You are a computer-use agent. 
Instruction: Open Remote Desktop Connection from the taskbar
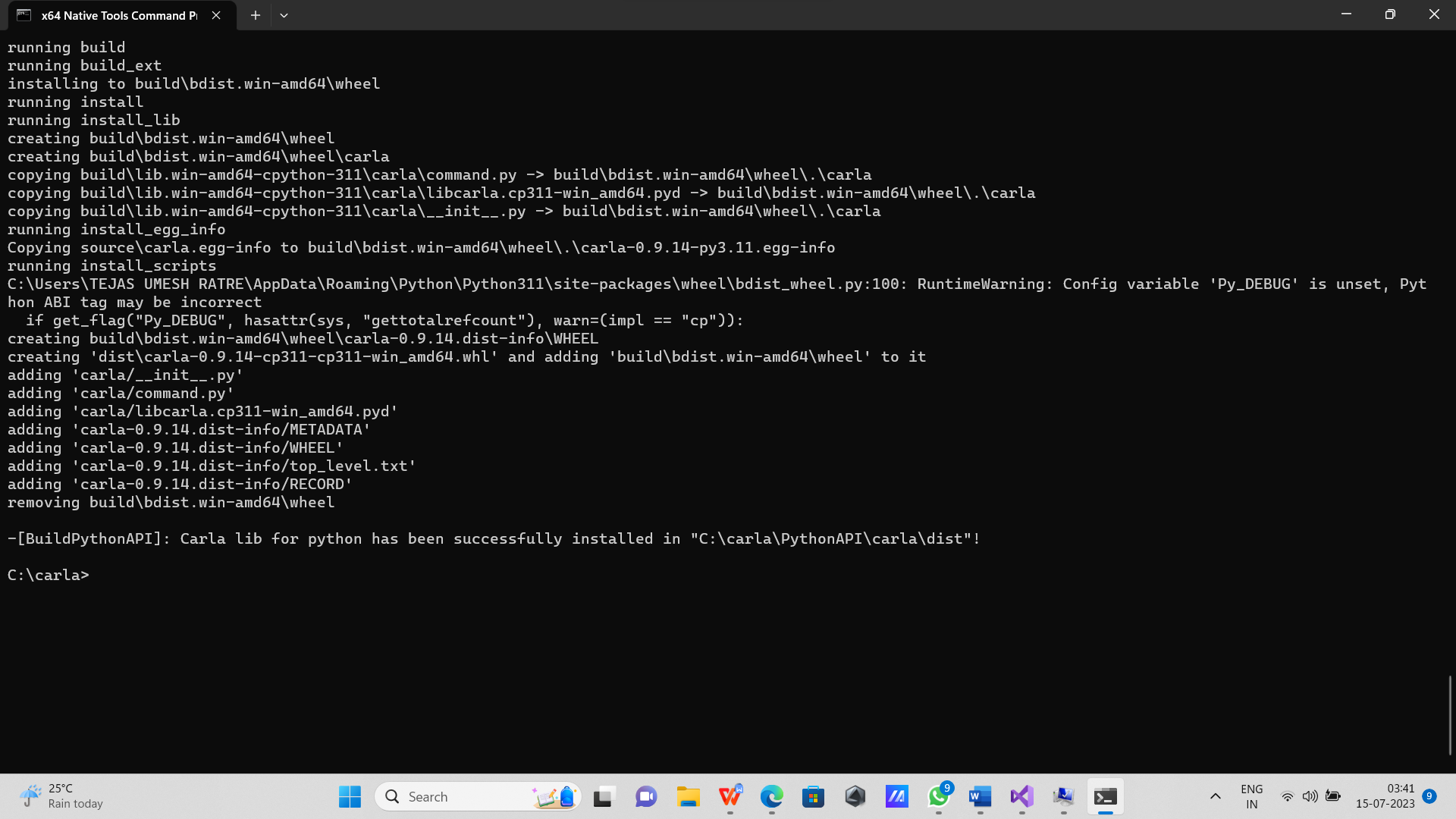point(1063,796)
